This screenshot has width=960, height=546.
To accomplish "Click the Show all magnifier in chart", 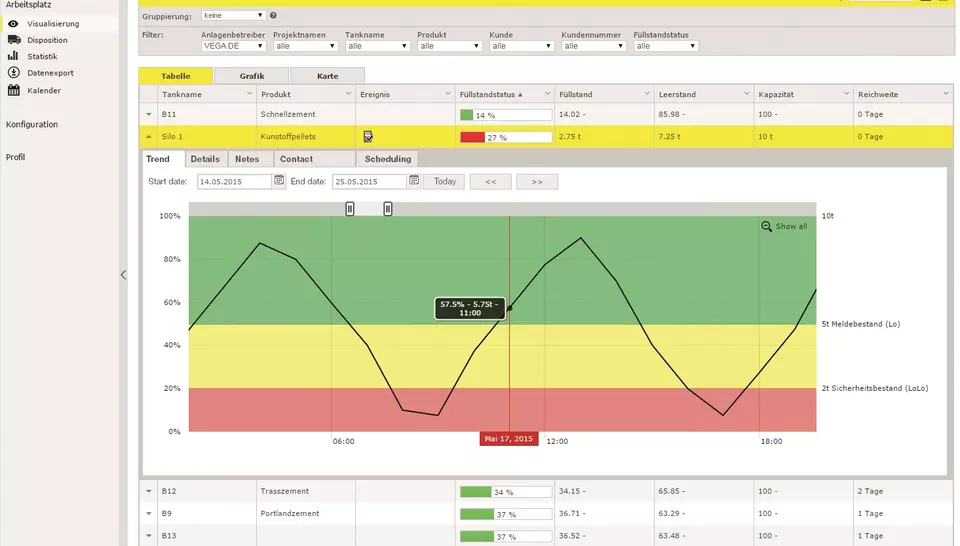I will point(767,227).
